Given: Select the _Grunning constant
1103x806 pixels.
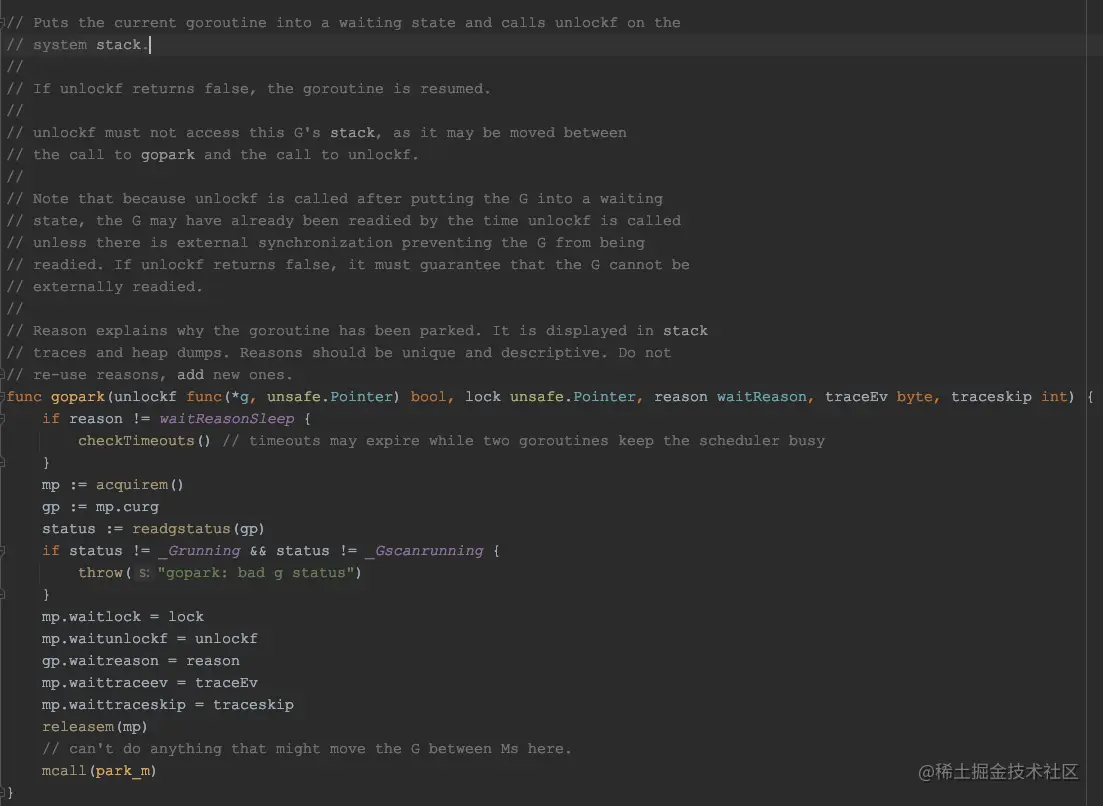Looking at the screenshot, I should click(201, 550).
